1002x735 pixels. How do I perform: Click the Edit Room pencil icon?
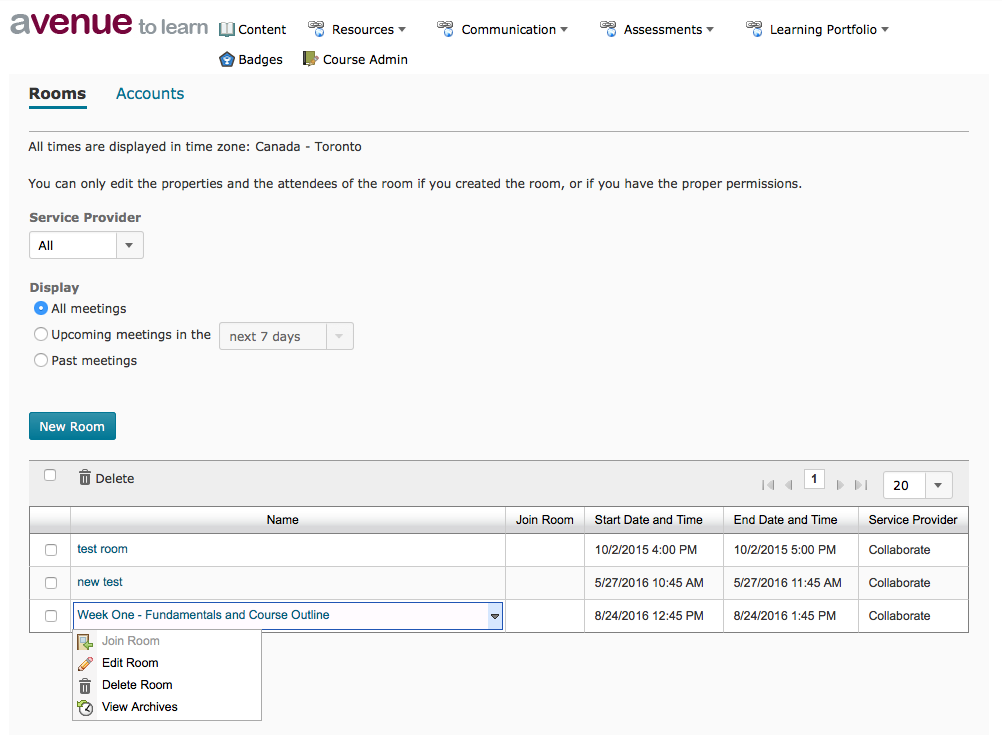pyautogui.click(x=86, y=663)
